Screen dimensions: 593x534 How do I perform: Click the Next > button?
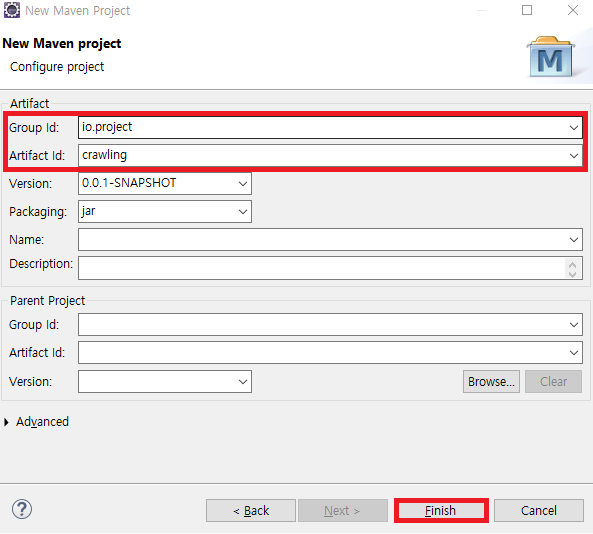[x=343, y=511]
